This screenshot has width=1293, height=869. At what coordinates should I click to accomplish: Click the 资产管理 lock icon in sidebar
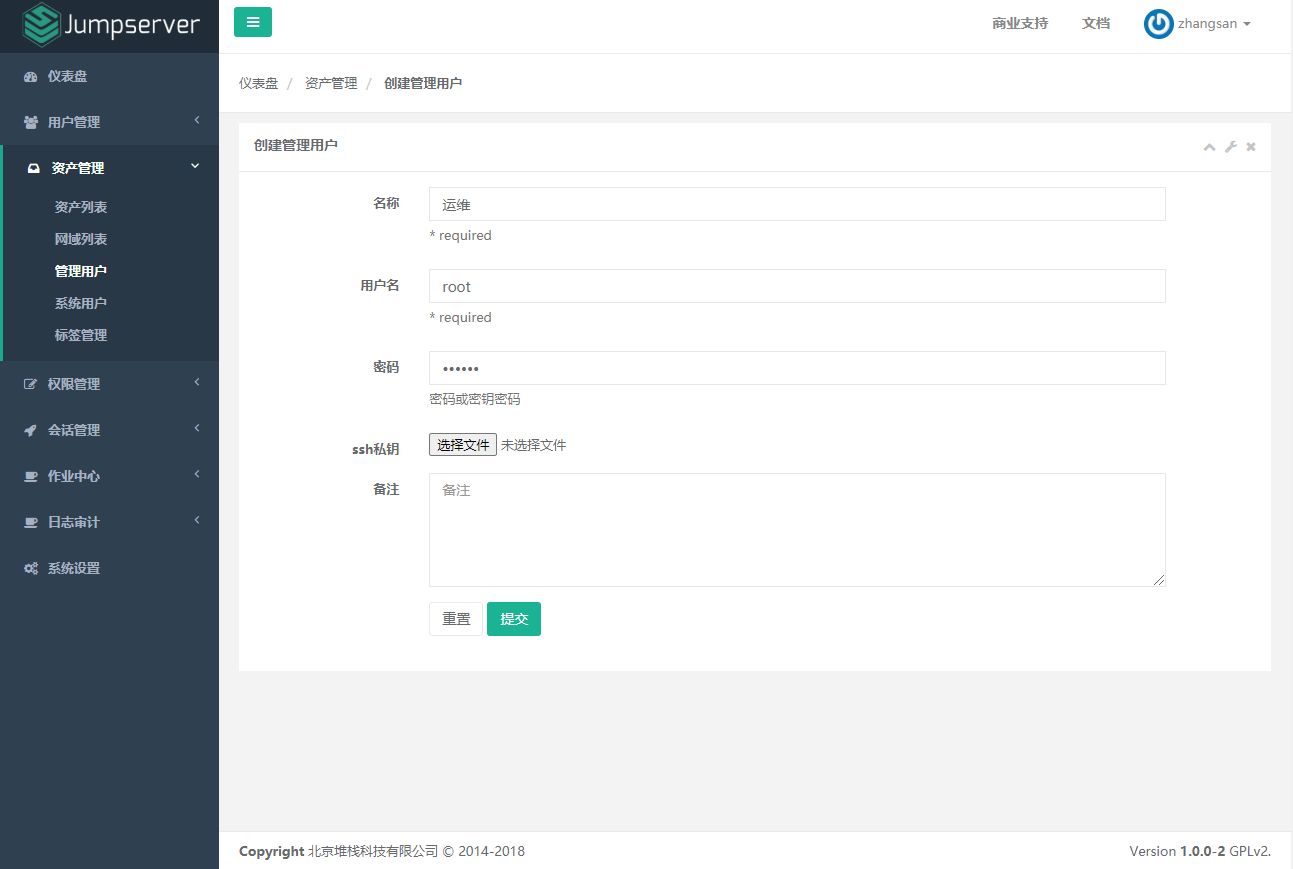coord(31,167)
